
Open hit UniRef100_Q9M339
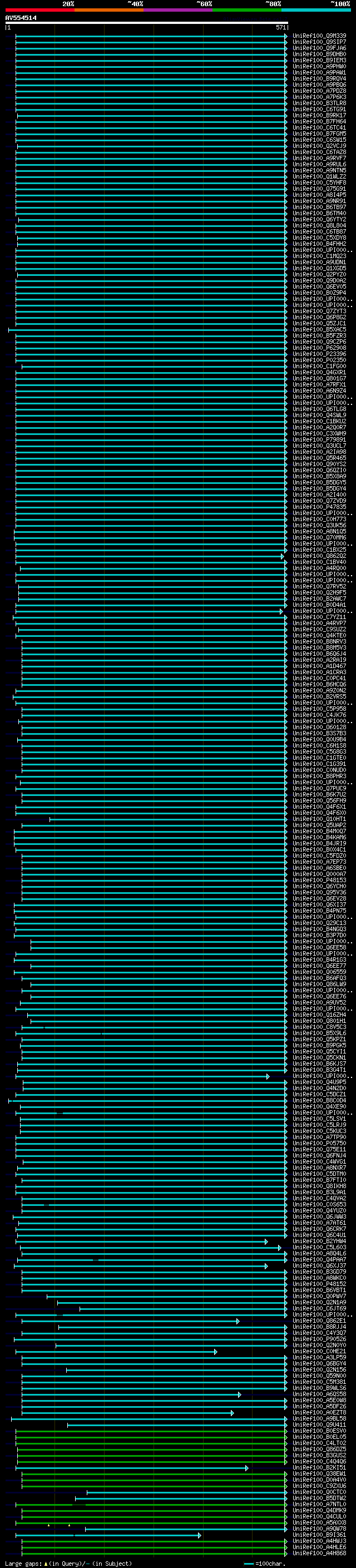pos(319,36)
